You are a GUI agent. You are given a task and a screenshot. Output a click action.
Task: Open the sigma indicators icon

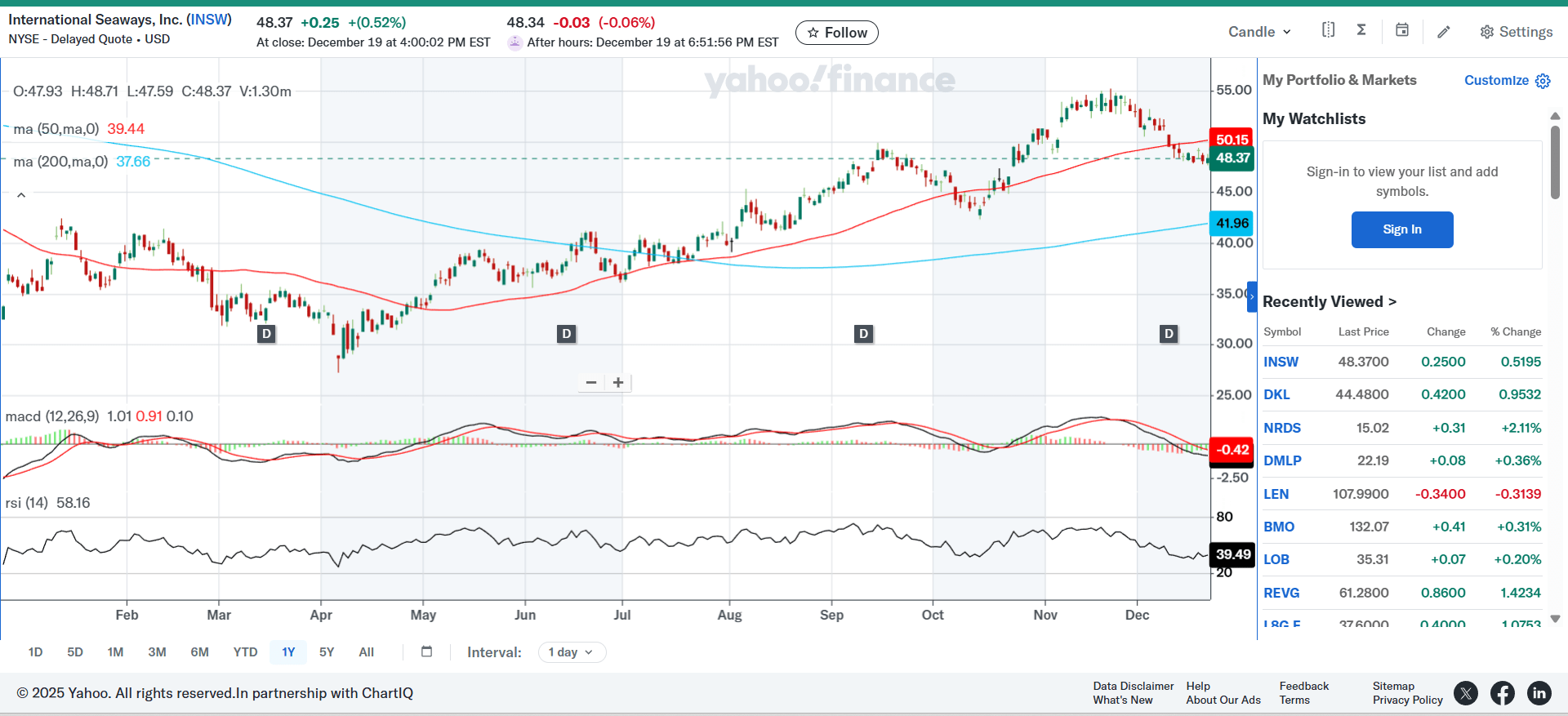coord(1361,30)
